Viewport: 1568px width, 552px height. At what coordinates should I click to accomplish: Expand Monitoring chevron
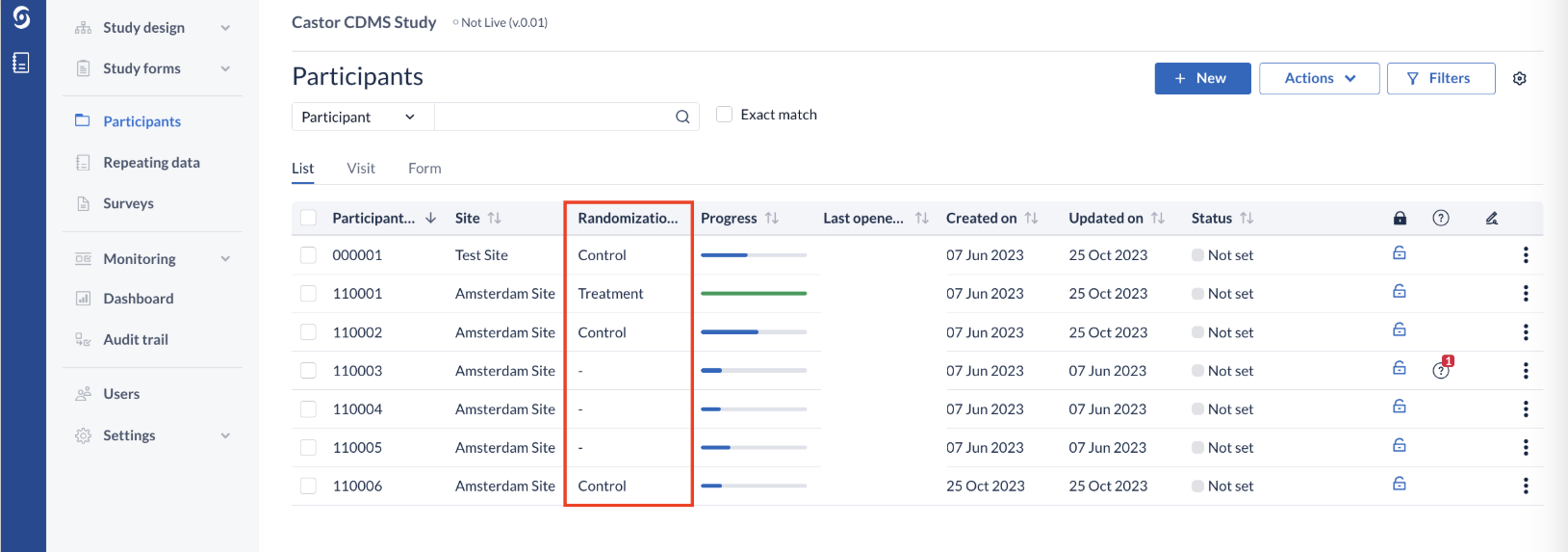click(225, 259)
